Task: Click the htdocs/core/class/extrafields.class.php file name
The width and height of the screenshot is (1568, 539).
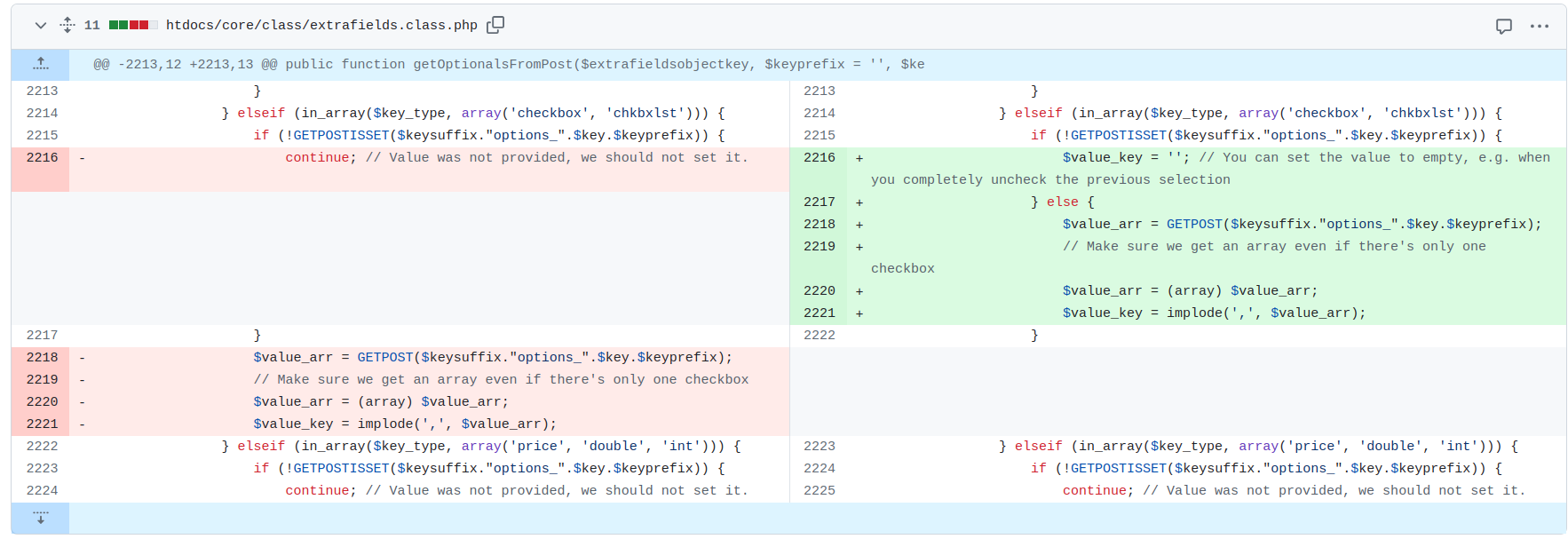Action: click(321, 25)
